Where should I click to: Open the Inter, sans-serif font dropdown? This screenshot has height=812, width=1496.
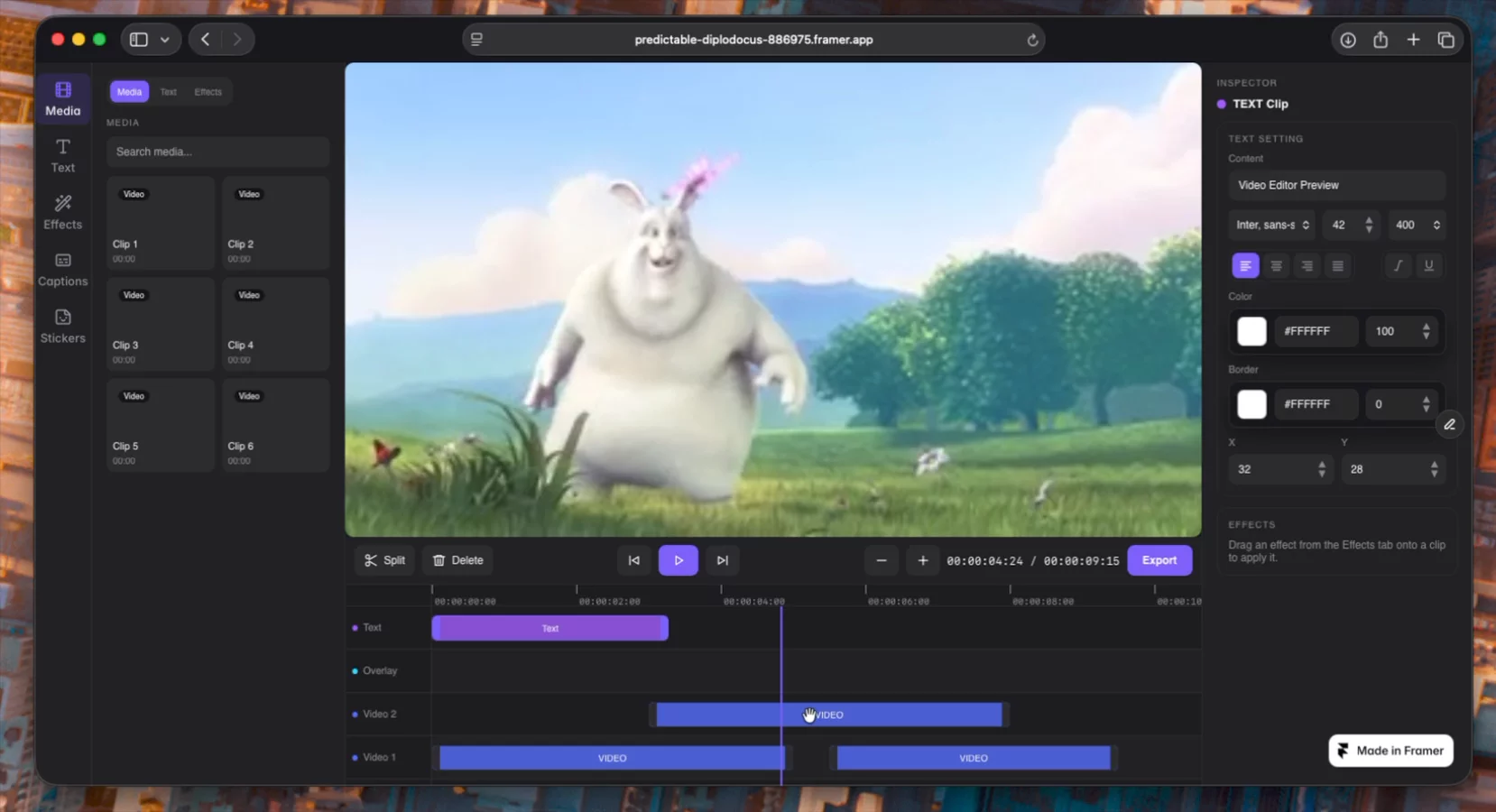(1272, 225)
